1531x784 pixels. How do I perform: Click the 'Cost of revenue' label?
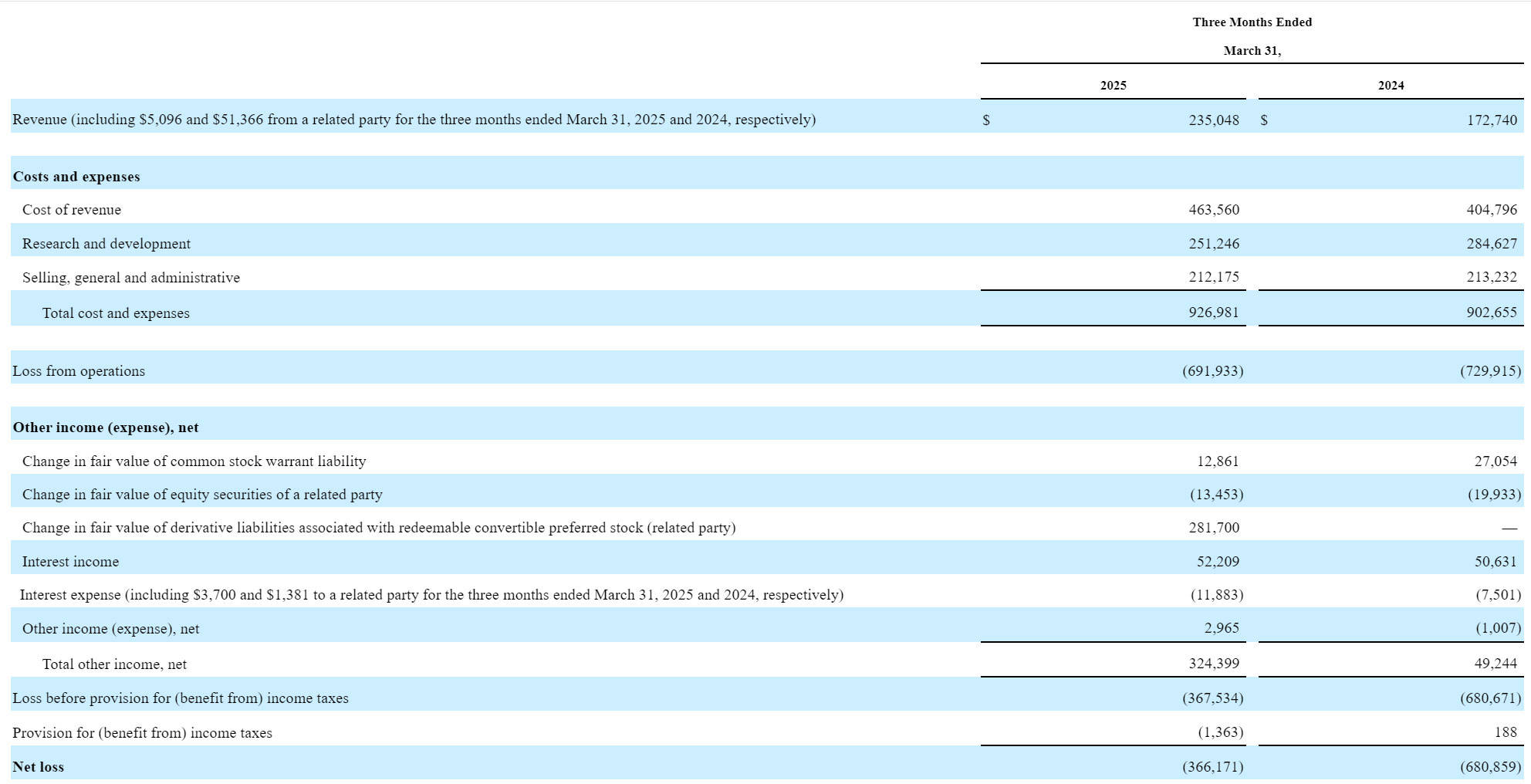pos(72,210)
